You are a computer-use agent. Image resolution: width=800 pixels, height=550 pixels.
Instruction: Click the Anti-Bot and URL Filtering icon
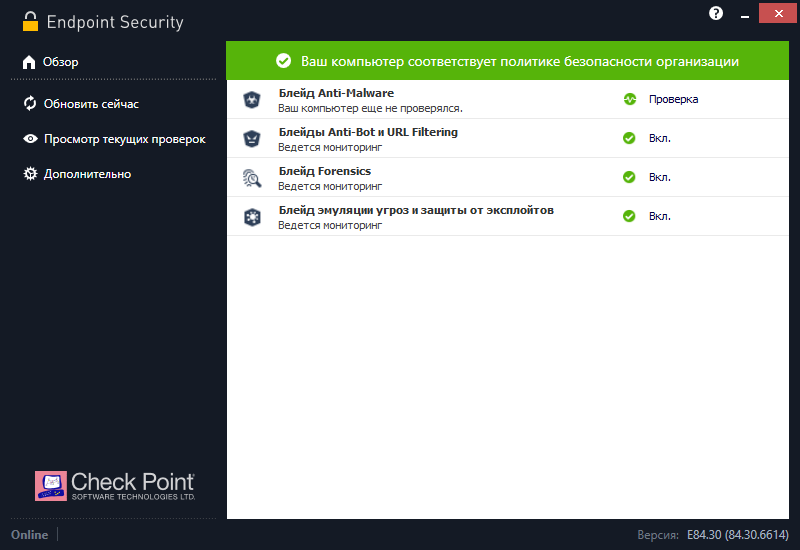click(251, 138)
